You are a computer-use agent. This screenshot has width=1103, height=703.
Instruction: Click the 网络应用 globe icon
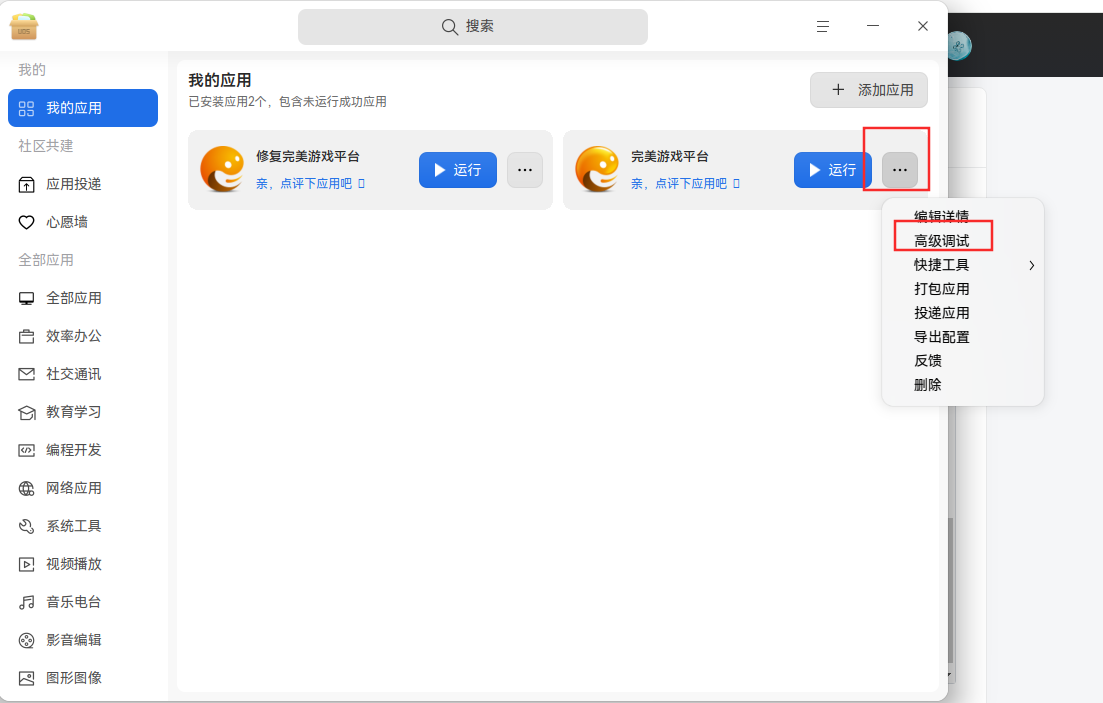[x=27, y=488]
